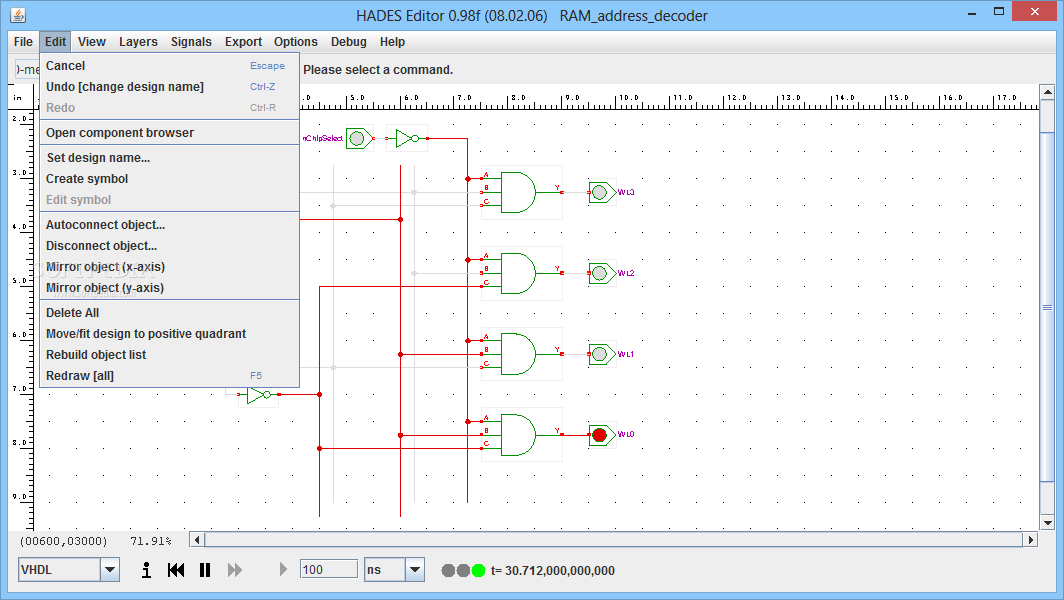This screenshot has width=1064, height=600.
Task: Choose Delete All
Action: click(170, 313)
